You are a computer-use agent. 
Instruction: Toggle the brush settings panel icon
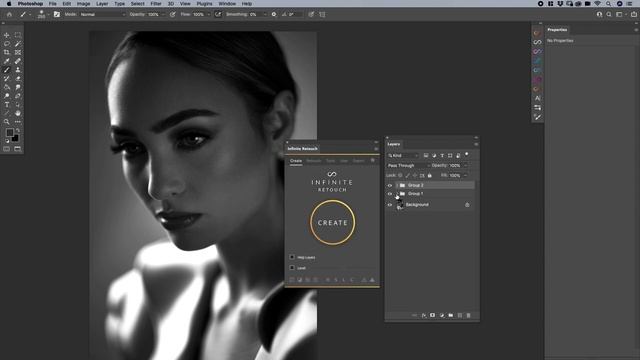point(57,14)
